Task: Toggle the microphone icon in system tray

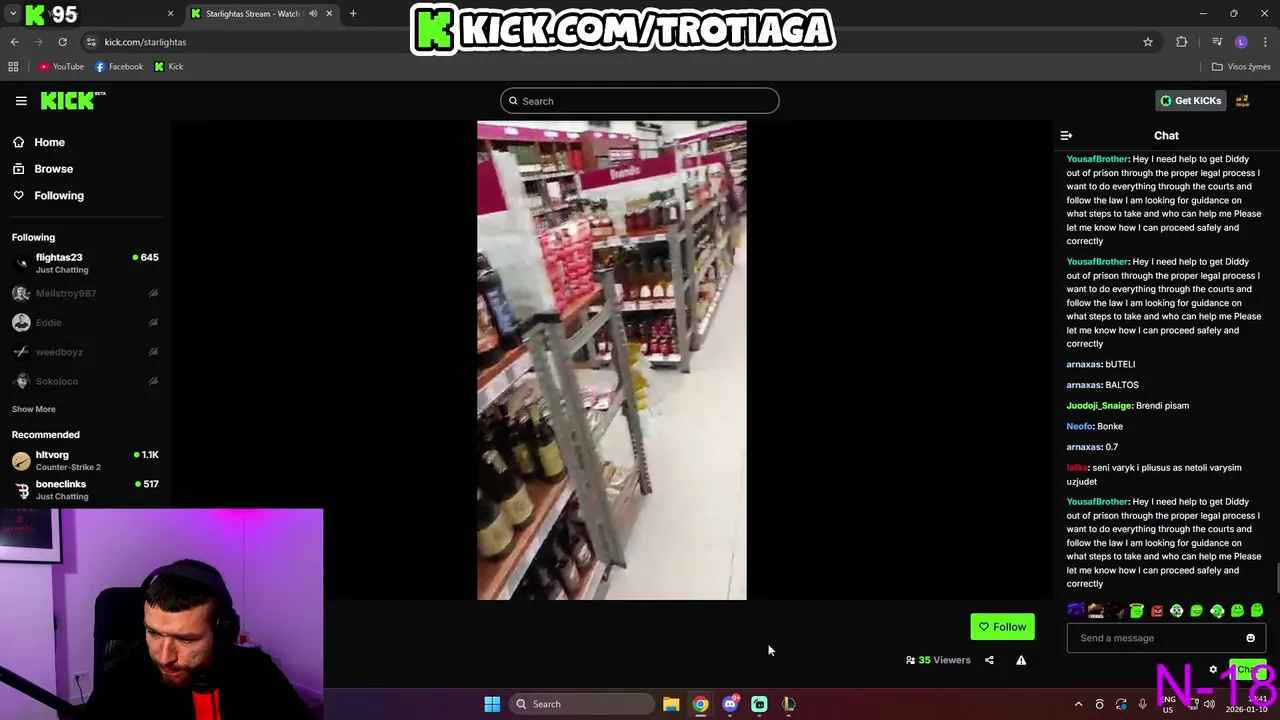Action: point(1142,704)
